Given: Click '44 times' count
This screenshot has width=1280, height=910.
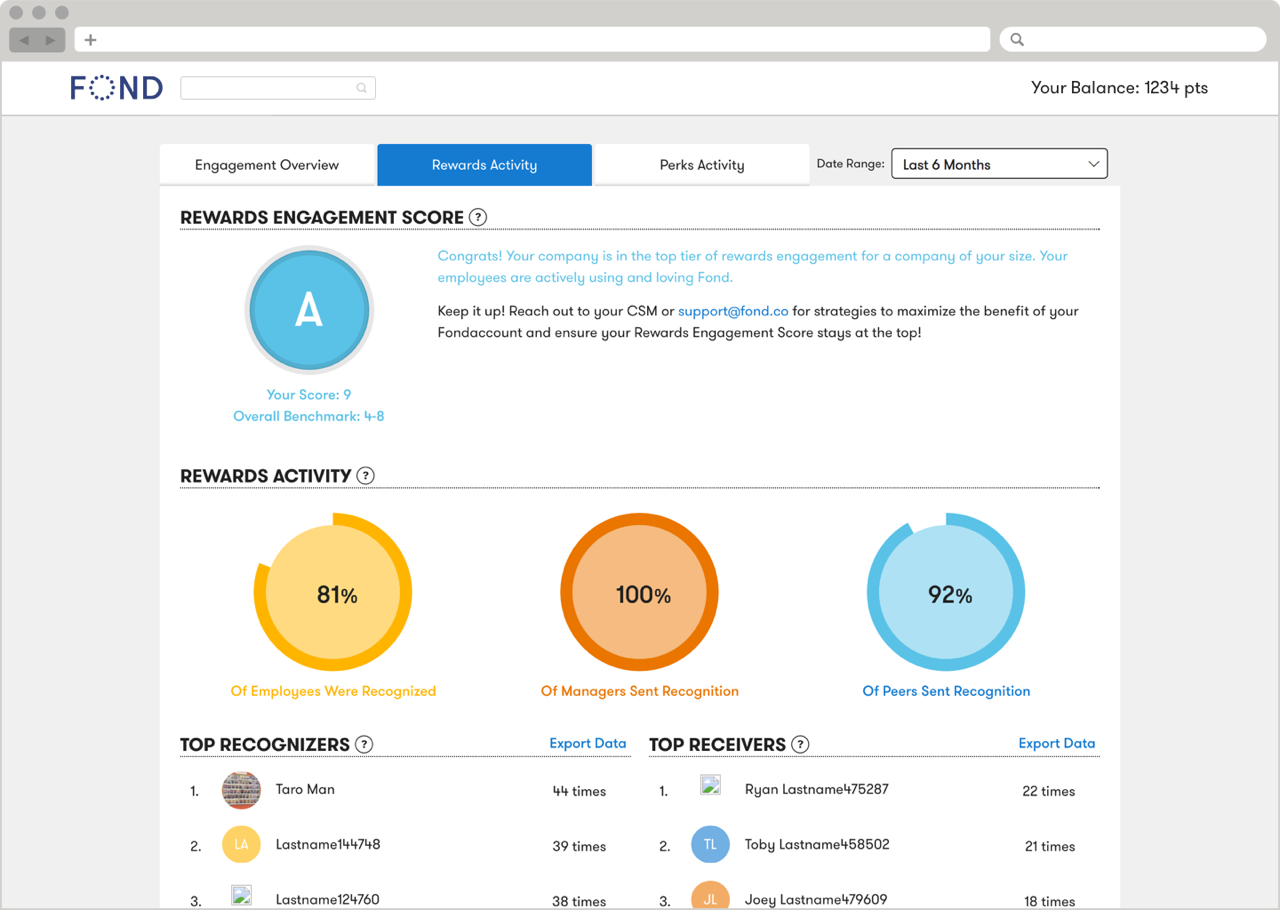Looking at the screenshot, I should (x=580, y=791).
